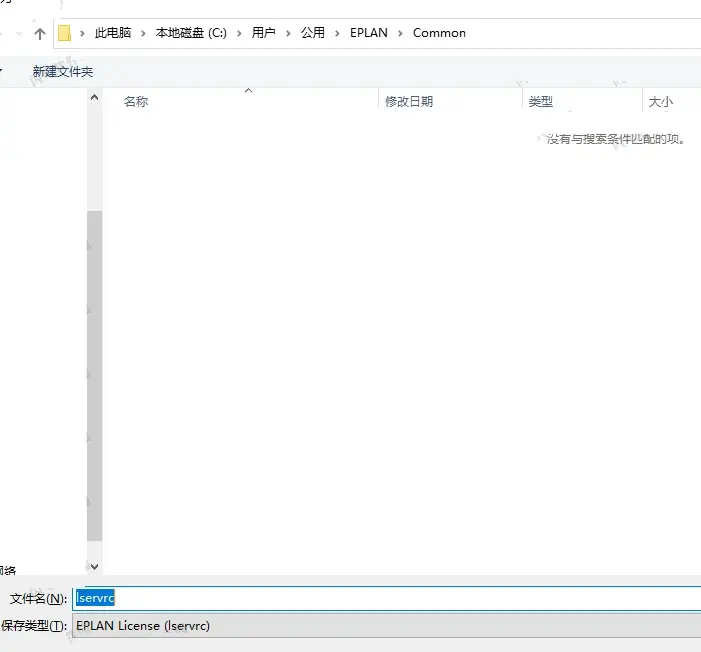Sort by 大小 column header
The width and height of the screenshot is (701, 652).
(661, 102)
